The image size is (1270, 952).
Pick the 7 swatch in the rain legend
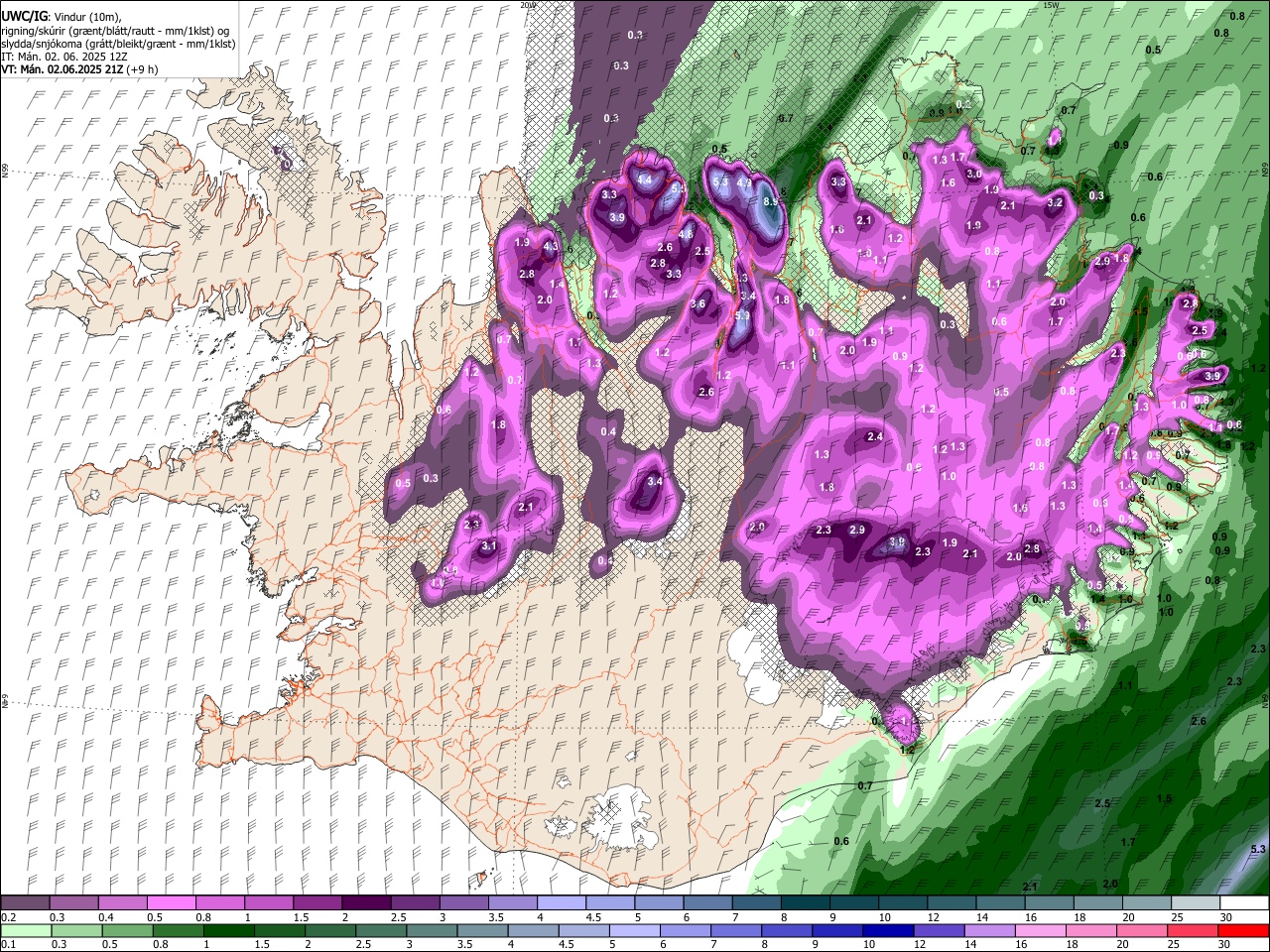[x=735, y=931]
